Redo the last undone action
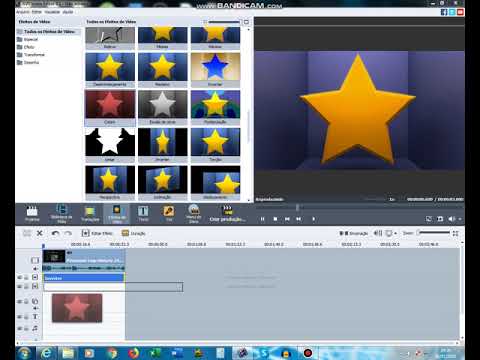This screenshot has width=480, height=360. point(68,233)
